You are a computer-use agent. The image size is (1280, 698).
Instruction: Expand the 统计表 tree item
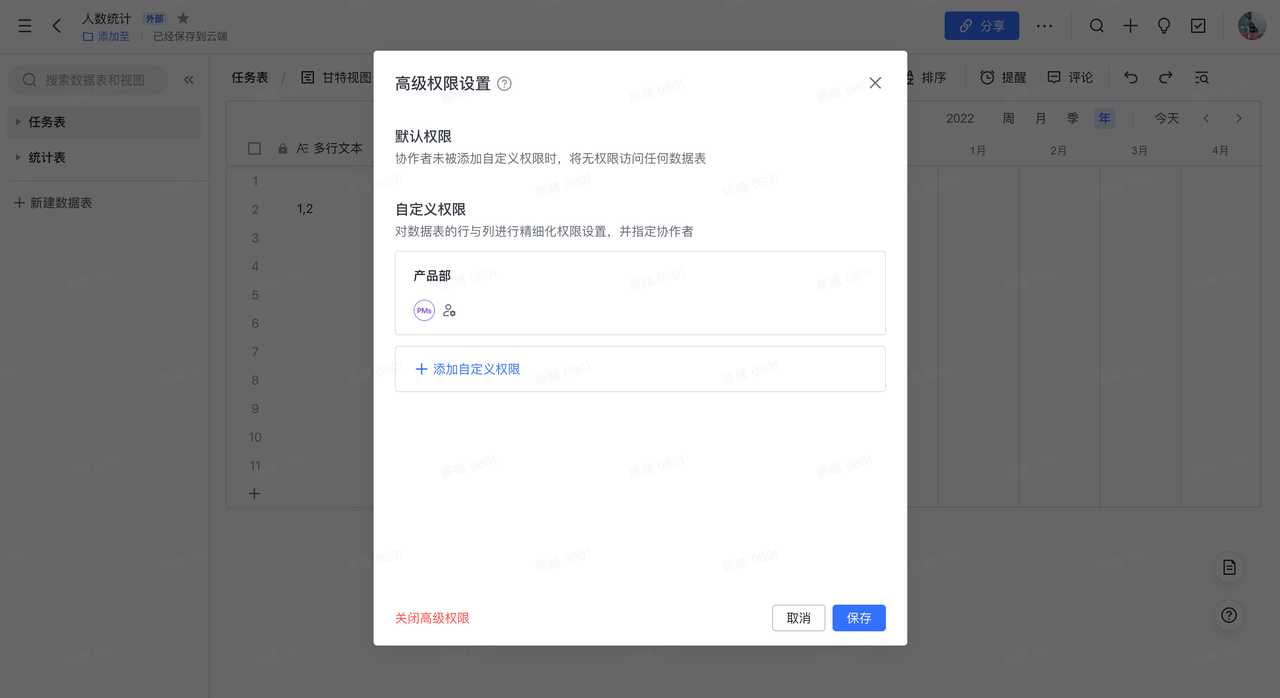18,158
